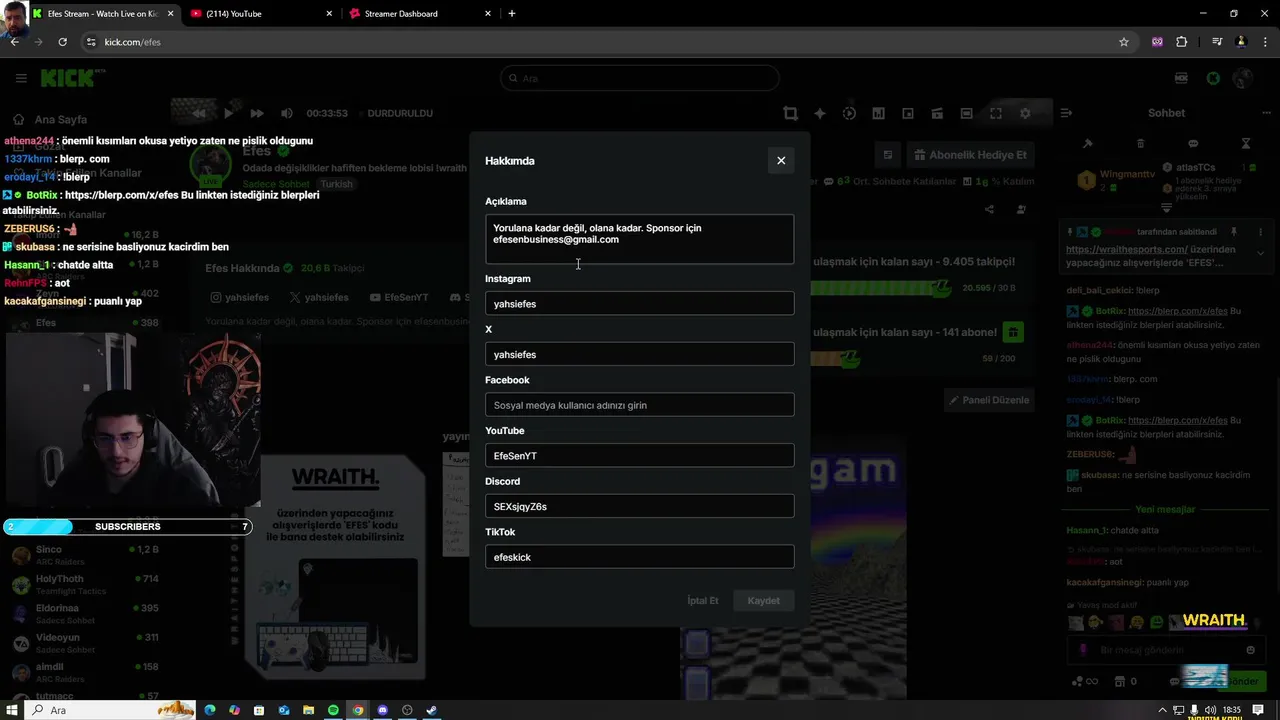1280x720 pixels.
Task: Play the paused stream
Action: [x=228, y=113]
